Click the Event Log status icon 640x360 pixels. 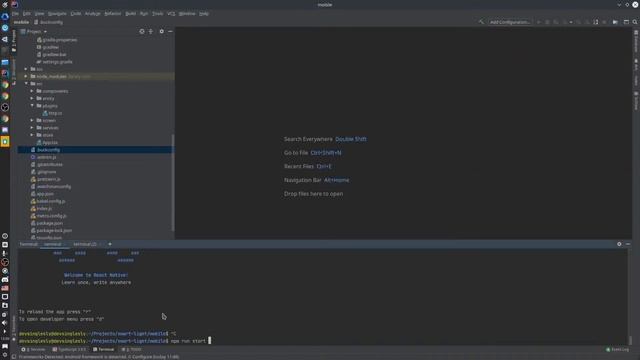[618, 349]
